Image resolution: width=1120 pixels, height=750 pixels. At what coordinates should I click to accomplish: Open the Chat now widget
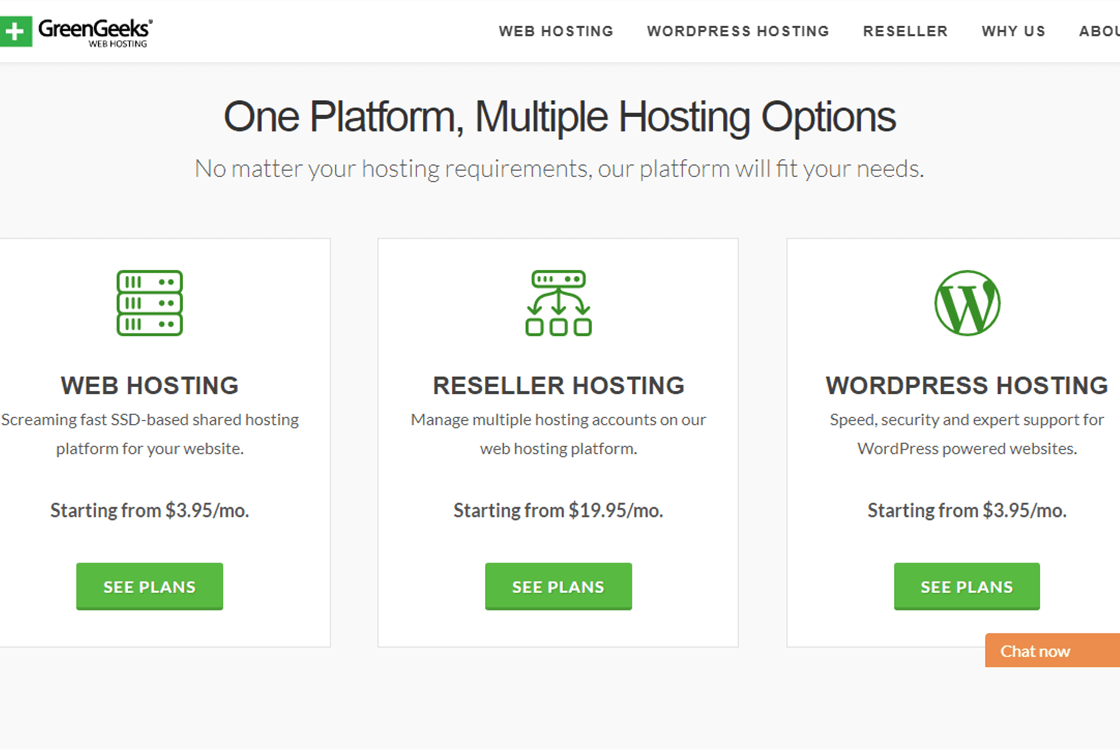(1052, 651)
